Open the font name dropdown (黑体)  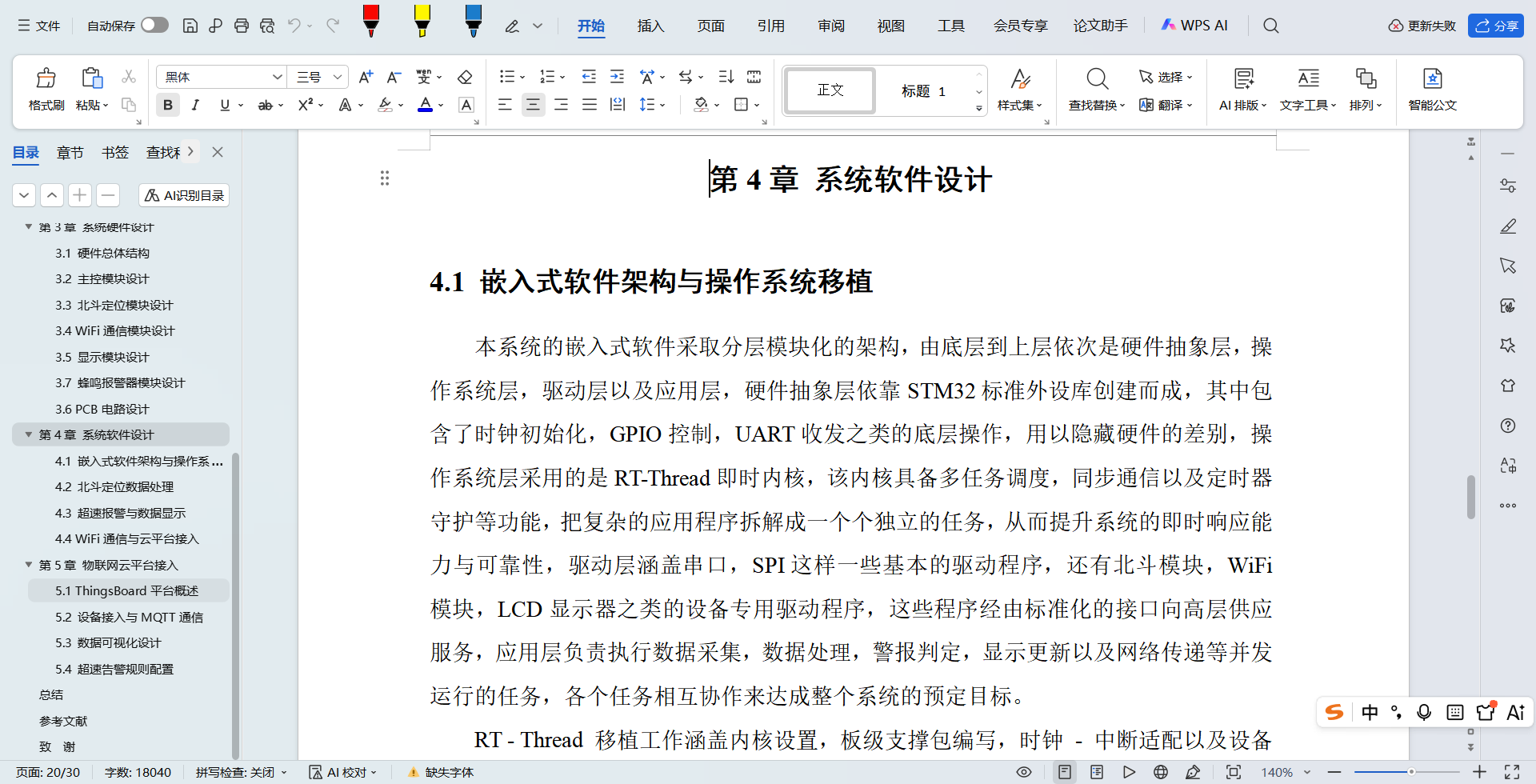(277, 77)
